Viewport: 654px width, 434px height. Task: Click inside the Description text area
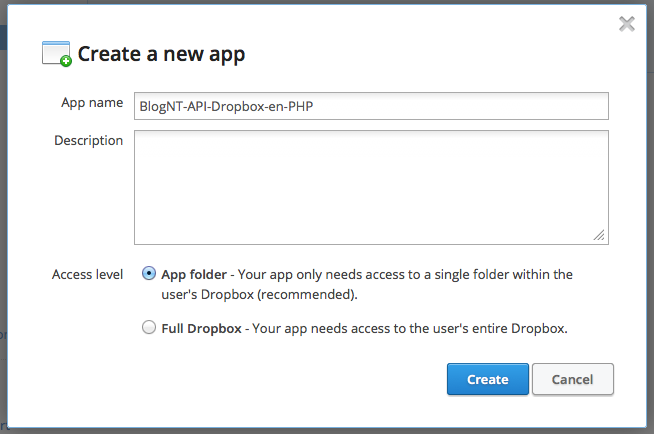point(371,187)
